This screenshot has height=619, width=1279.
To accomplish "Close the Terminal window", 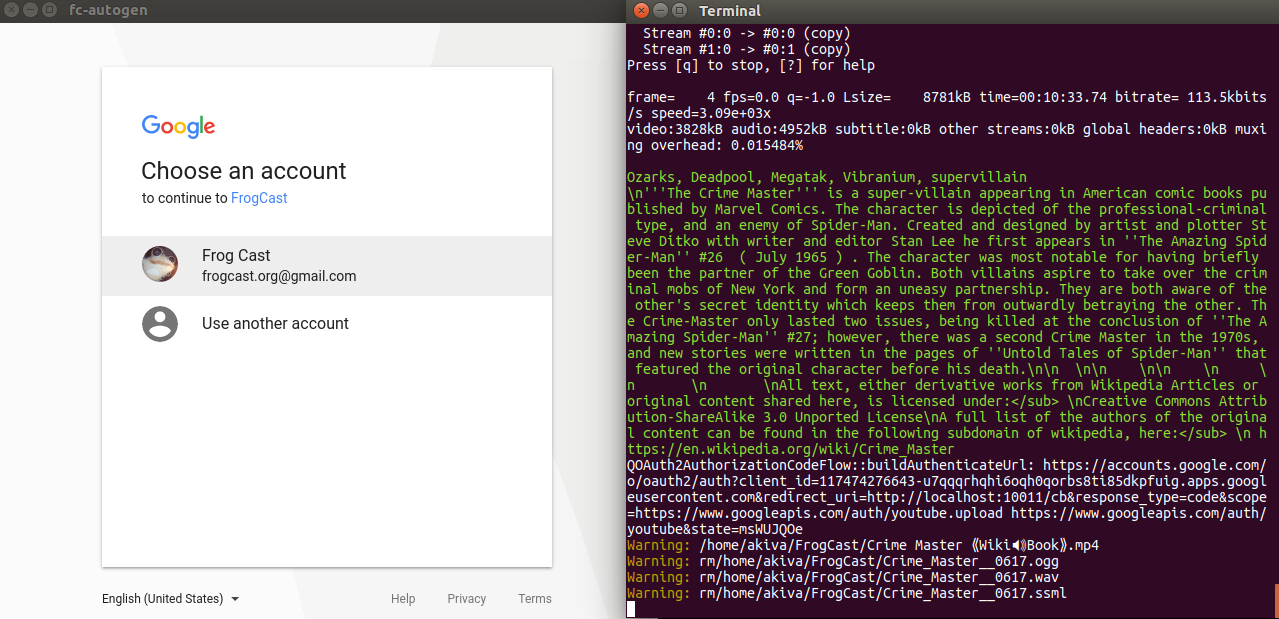I will pos(642,11).
